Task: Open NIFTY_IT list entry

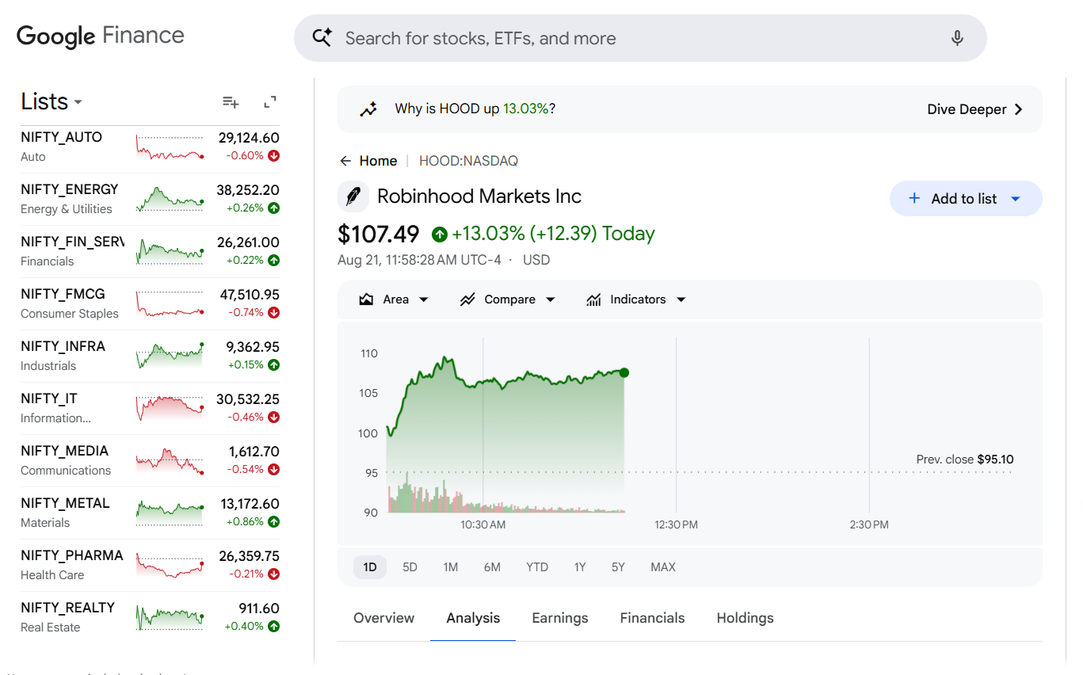Action: click(x=150, y=408)
